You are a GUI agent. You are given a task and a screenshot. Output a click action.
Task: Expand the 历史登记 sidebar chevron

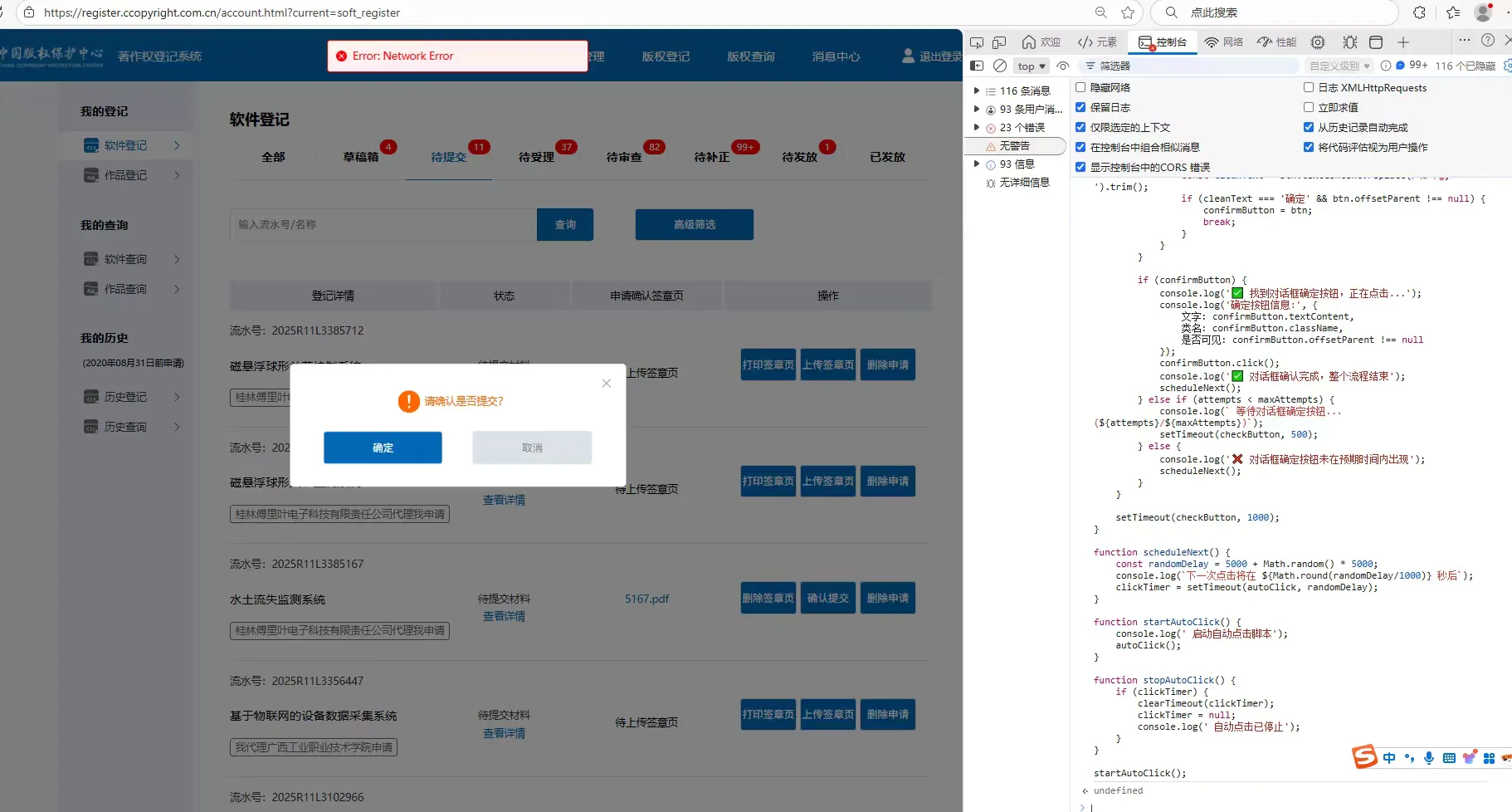177,397
